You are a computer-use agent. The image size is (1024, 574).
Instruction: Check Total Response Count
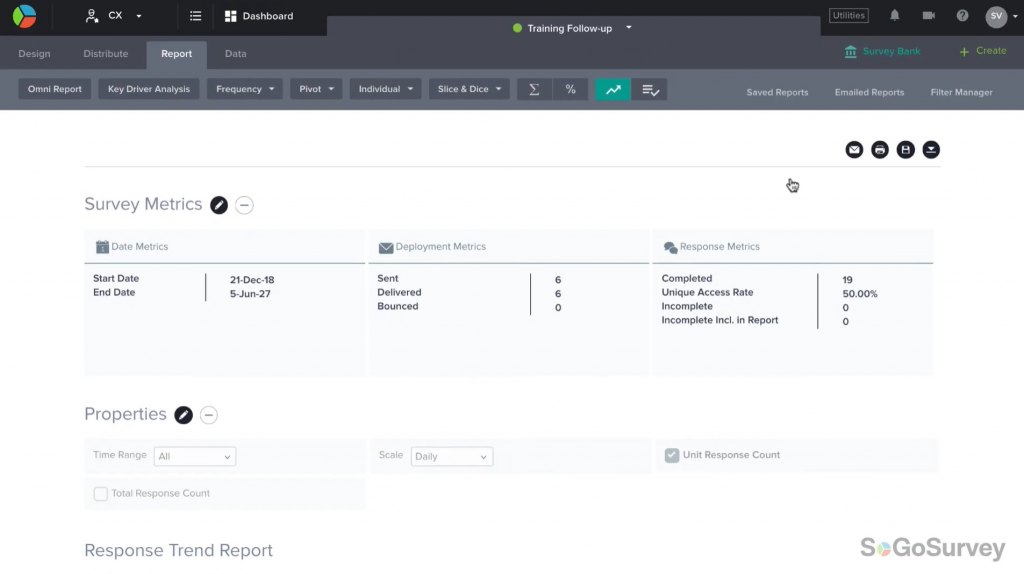(101, 494)
